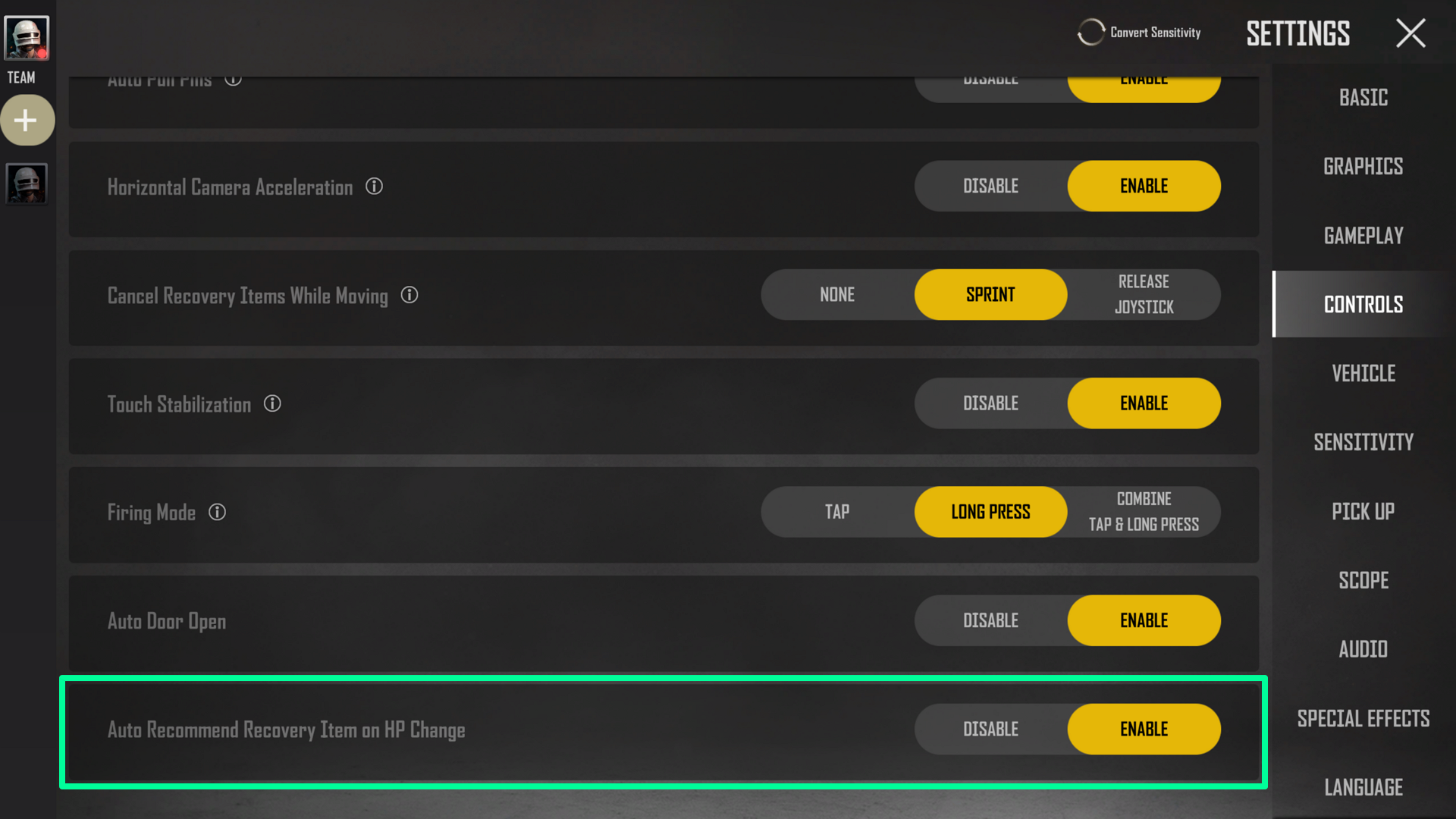Select NONE for Cancel Recovery Items While Moving

click(x=837, y=294)
